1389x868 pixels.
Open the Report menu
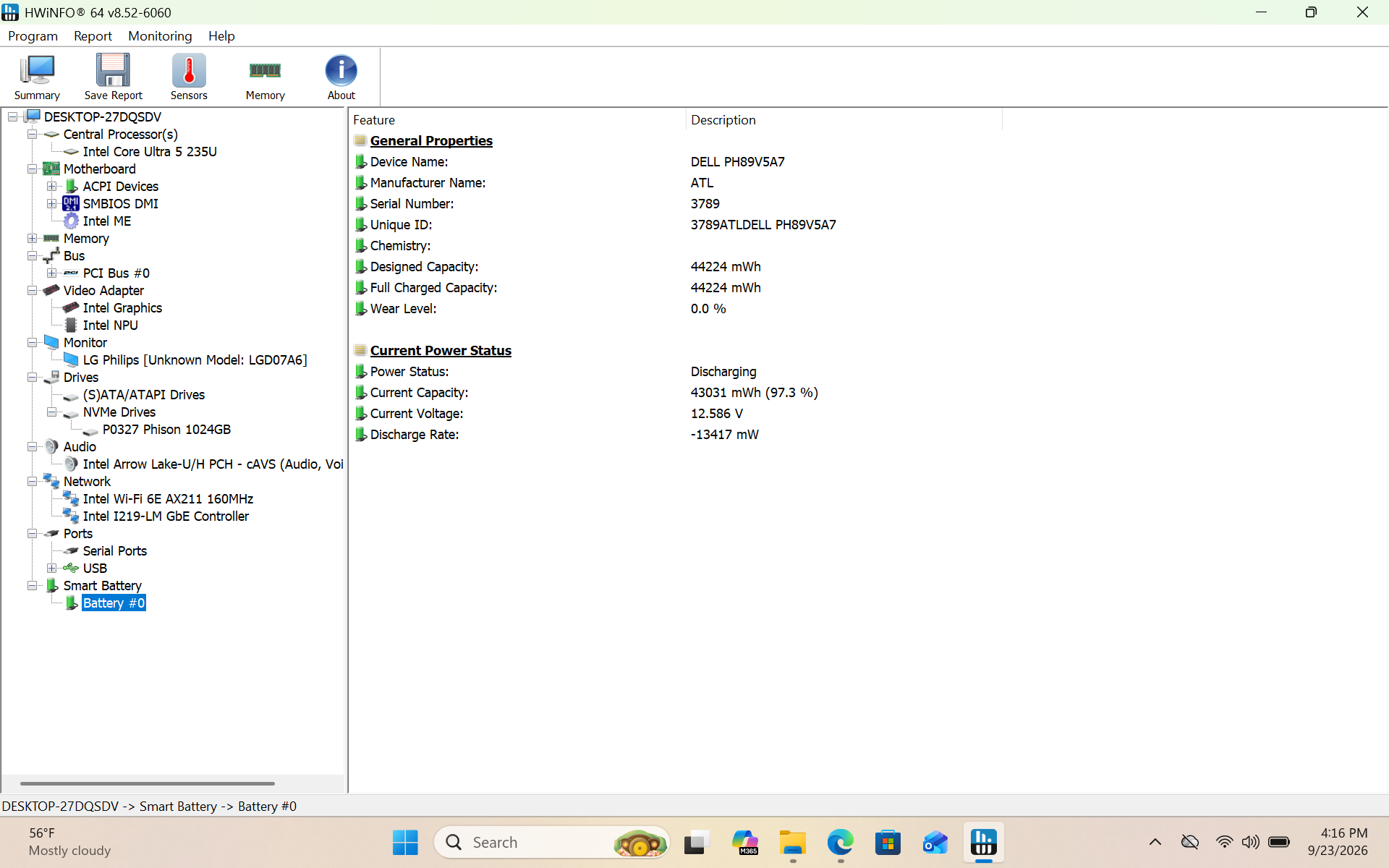coord(93,36)
